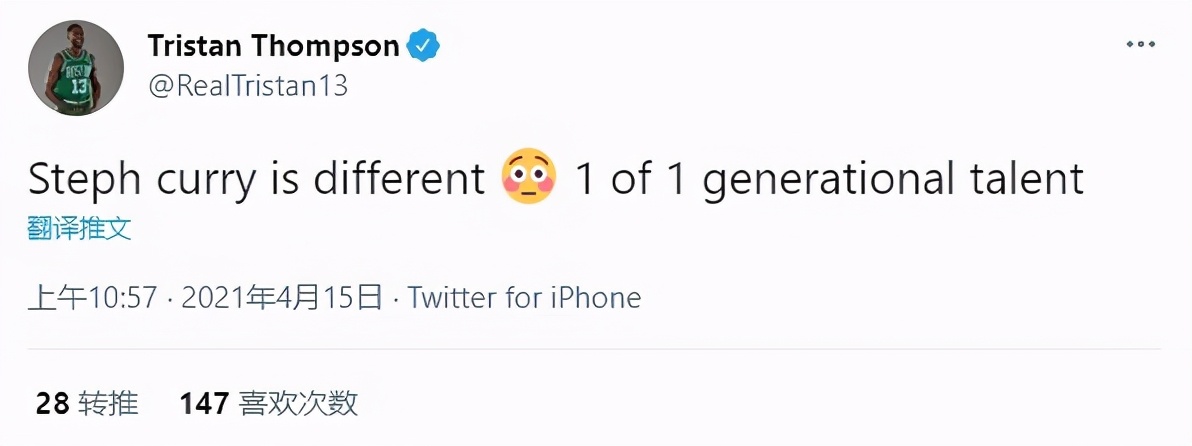
Task: Click the 上午10:57 timestamp
Action: click(x=92, y=297)
